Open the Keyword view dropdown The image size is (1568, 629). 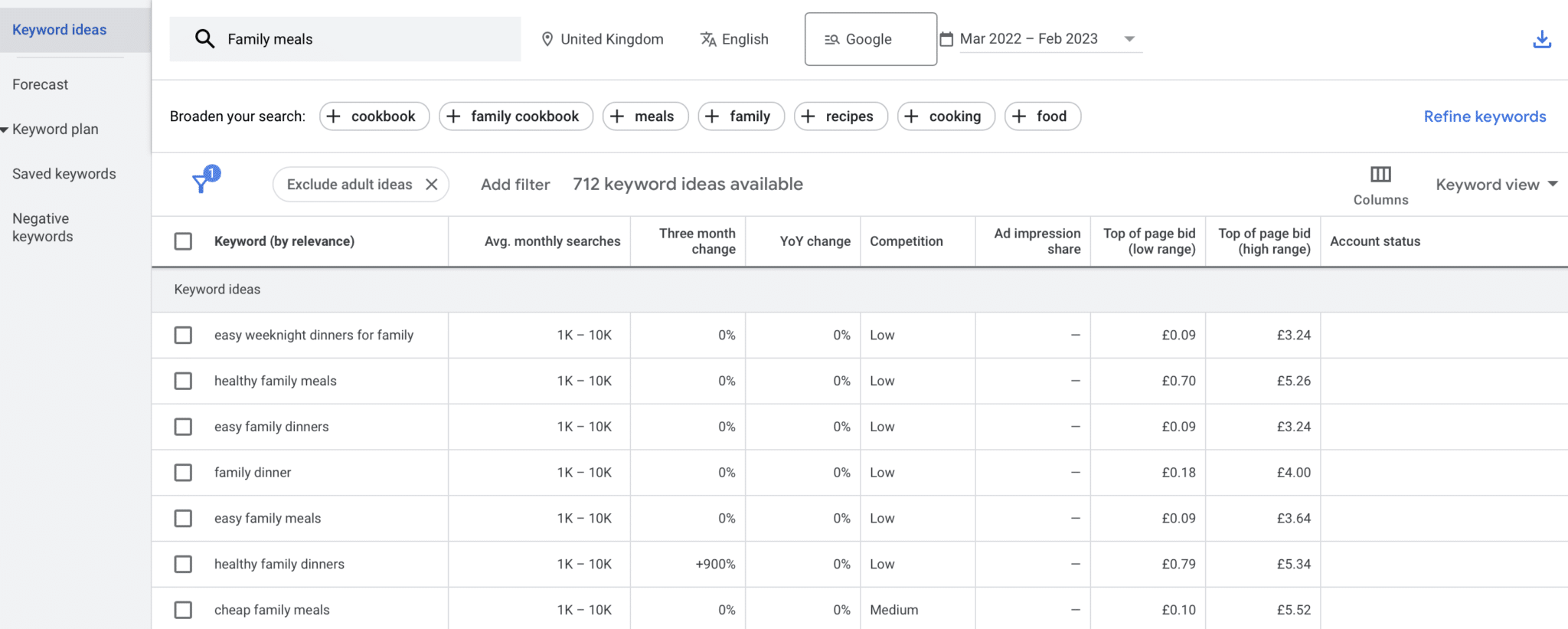coord(1496,185)
